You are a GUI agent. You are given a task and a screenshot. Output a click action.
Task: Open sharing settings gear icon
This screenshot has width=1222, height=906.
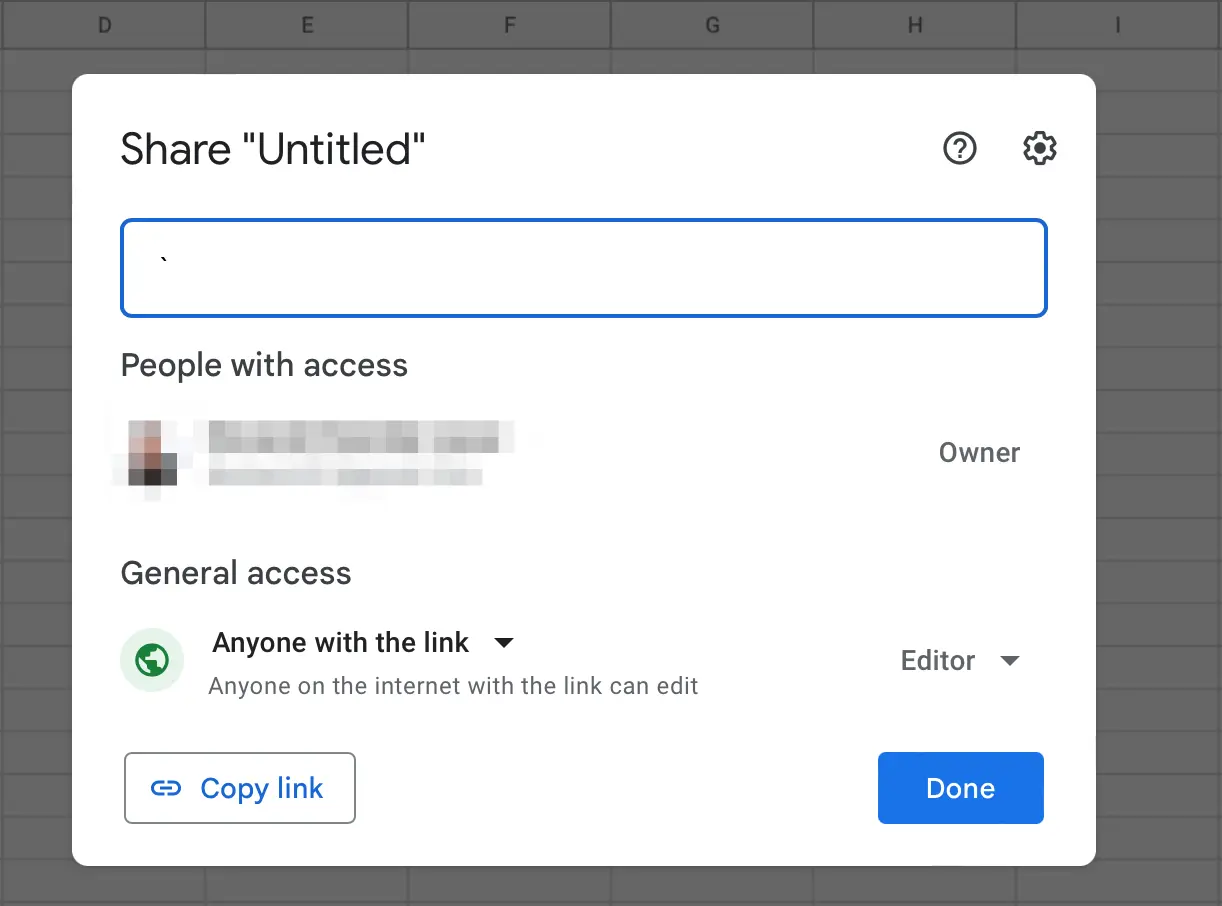pos(1040,149)
